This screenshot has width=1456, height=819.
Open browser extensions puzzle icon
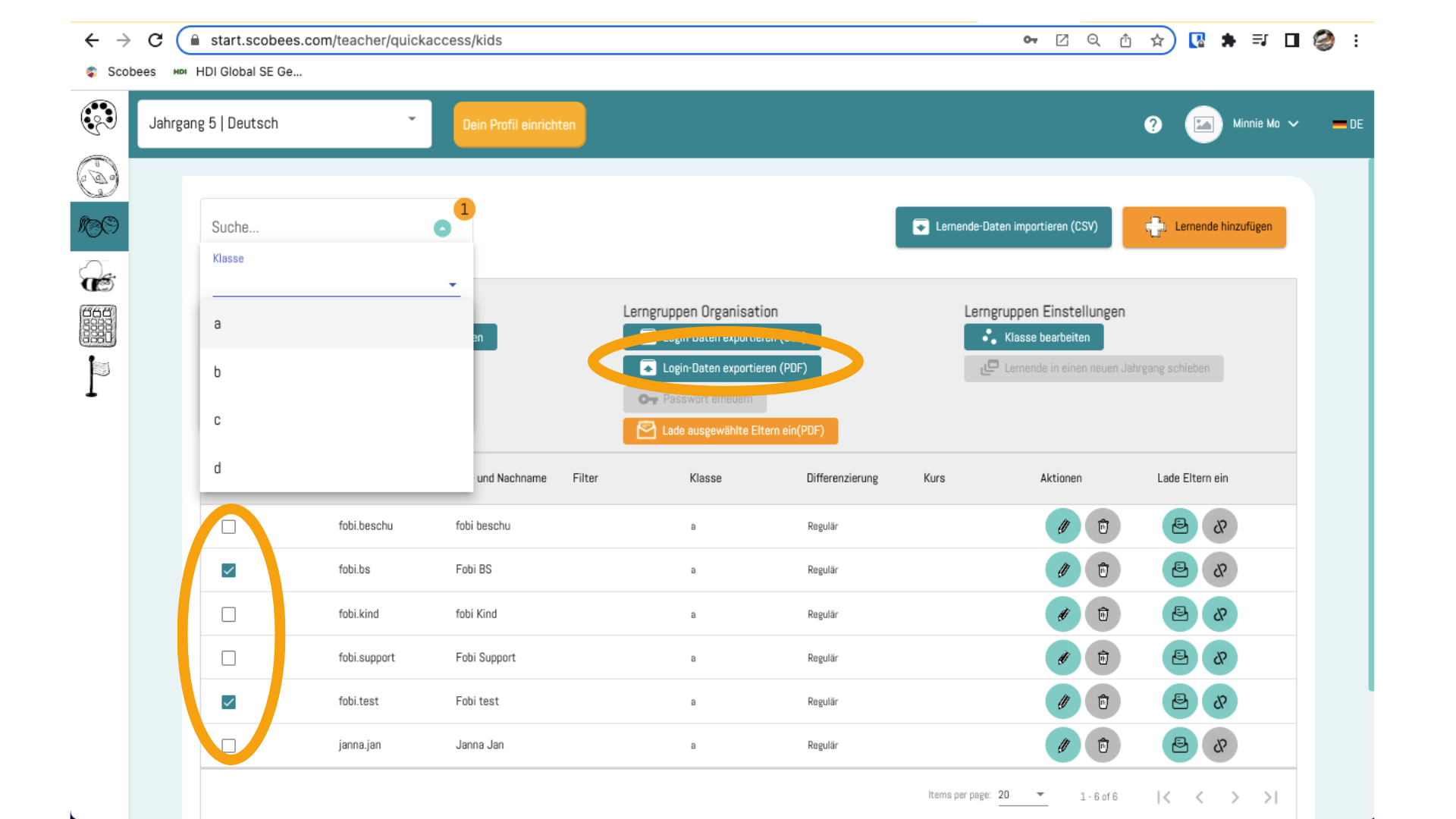1228,40
